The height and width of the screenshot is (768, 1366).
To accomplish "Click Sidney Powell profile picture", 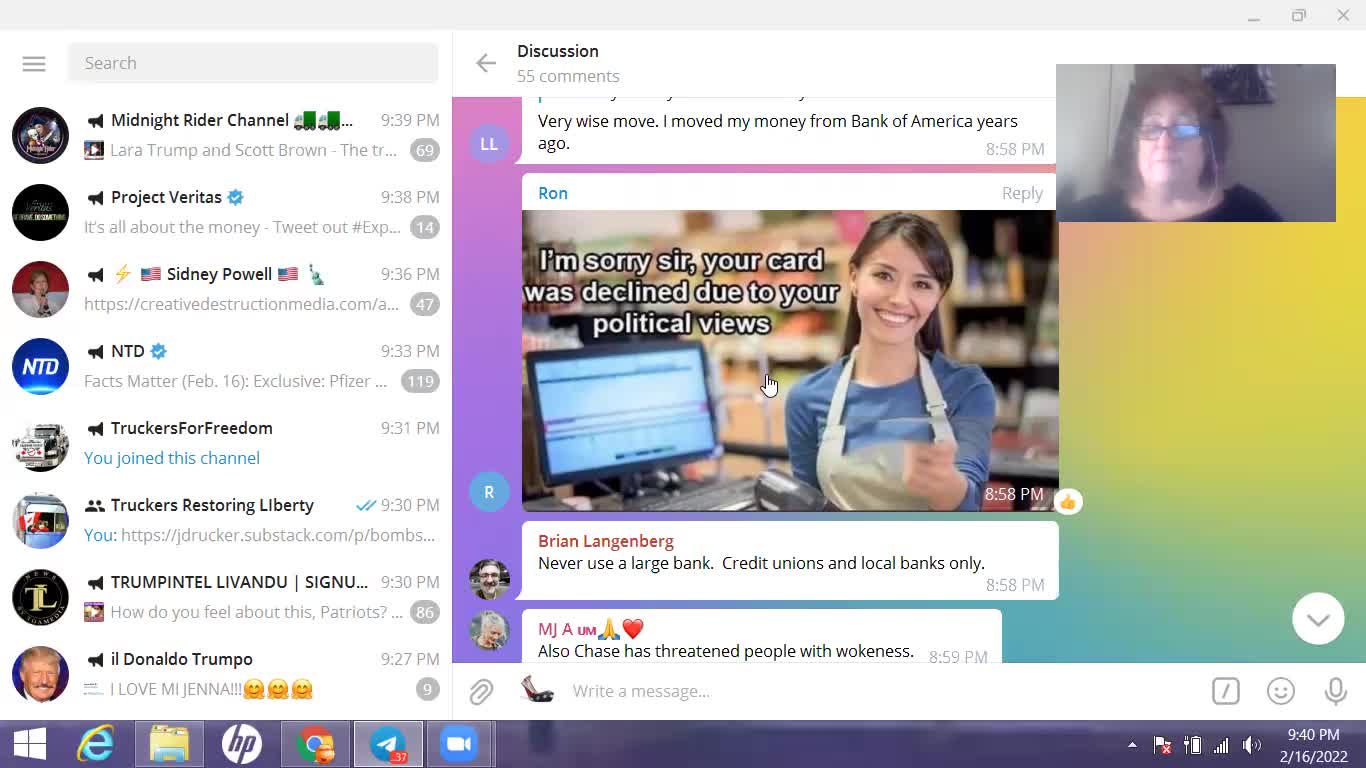I will click(40, 289).
